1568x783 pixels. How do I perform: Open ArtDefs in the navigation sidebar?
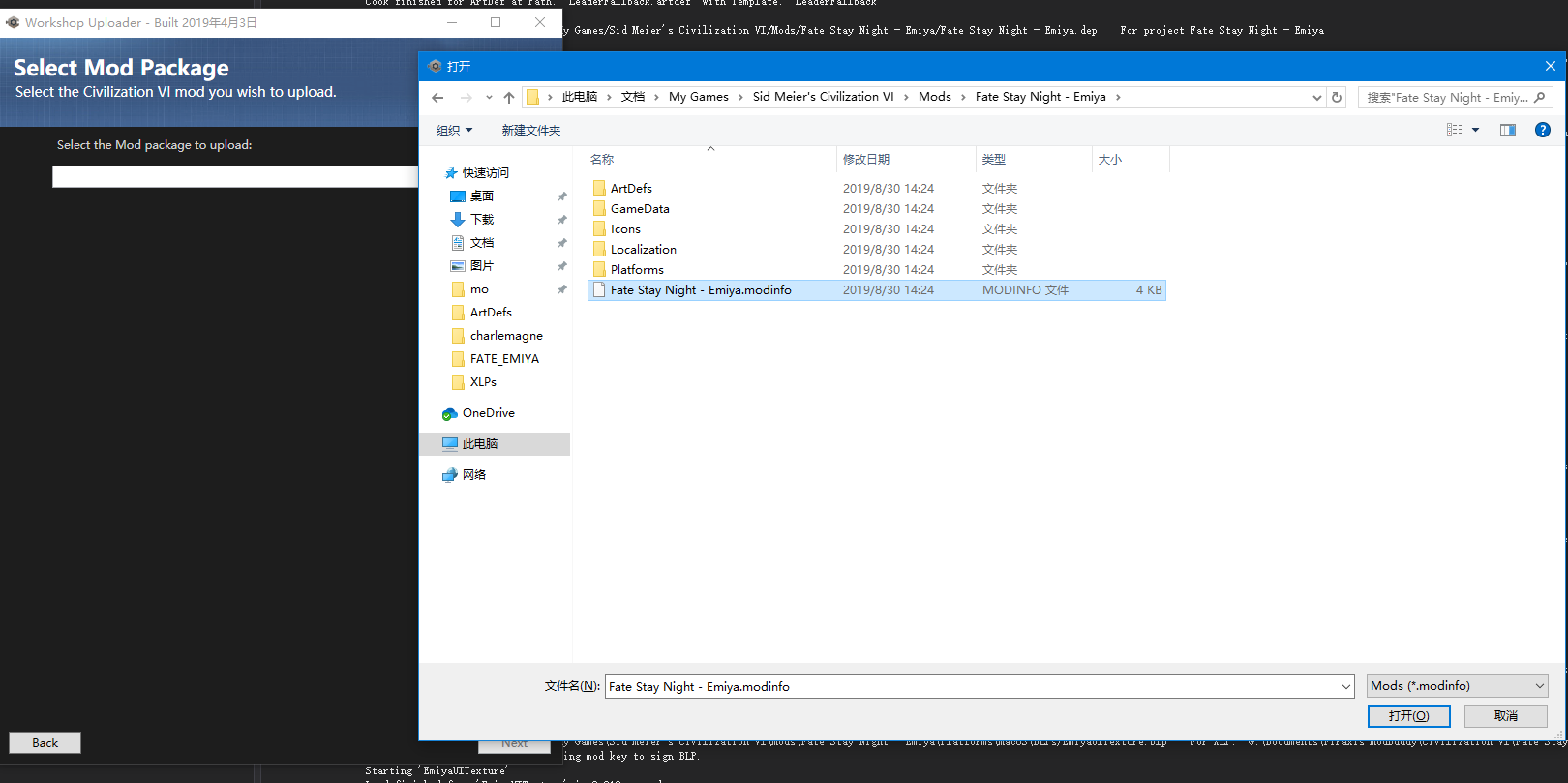[x=491, y=312]
